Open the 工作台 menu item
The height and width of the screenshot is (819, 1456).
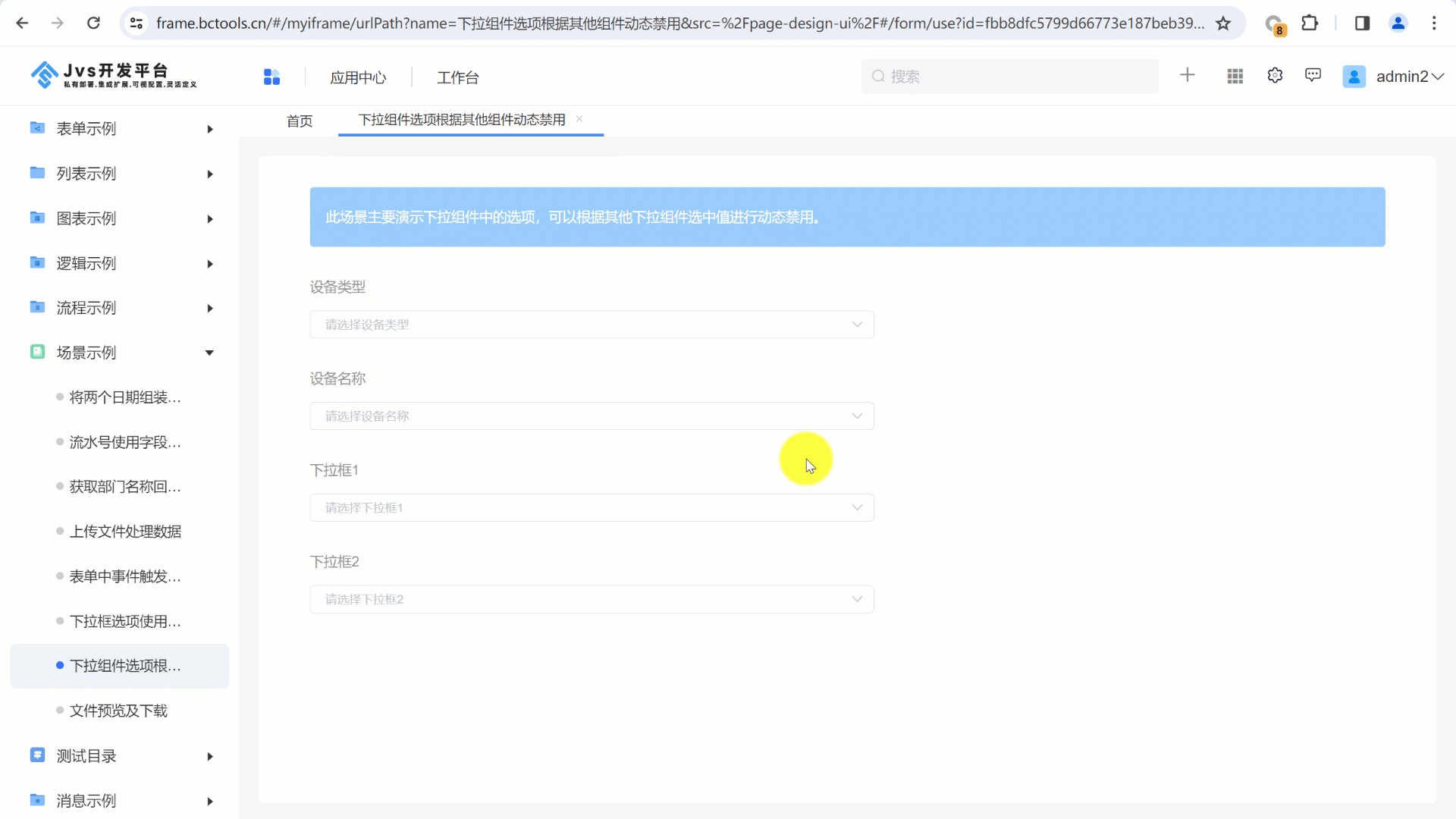pyautogui.click(x=457, y=77)
